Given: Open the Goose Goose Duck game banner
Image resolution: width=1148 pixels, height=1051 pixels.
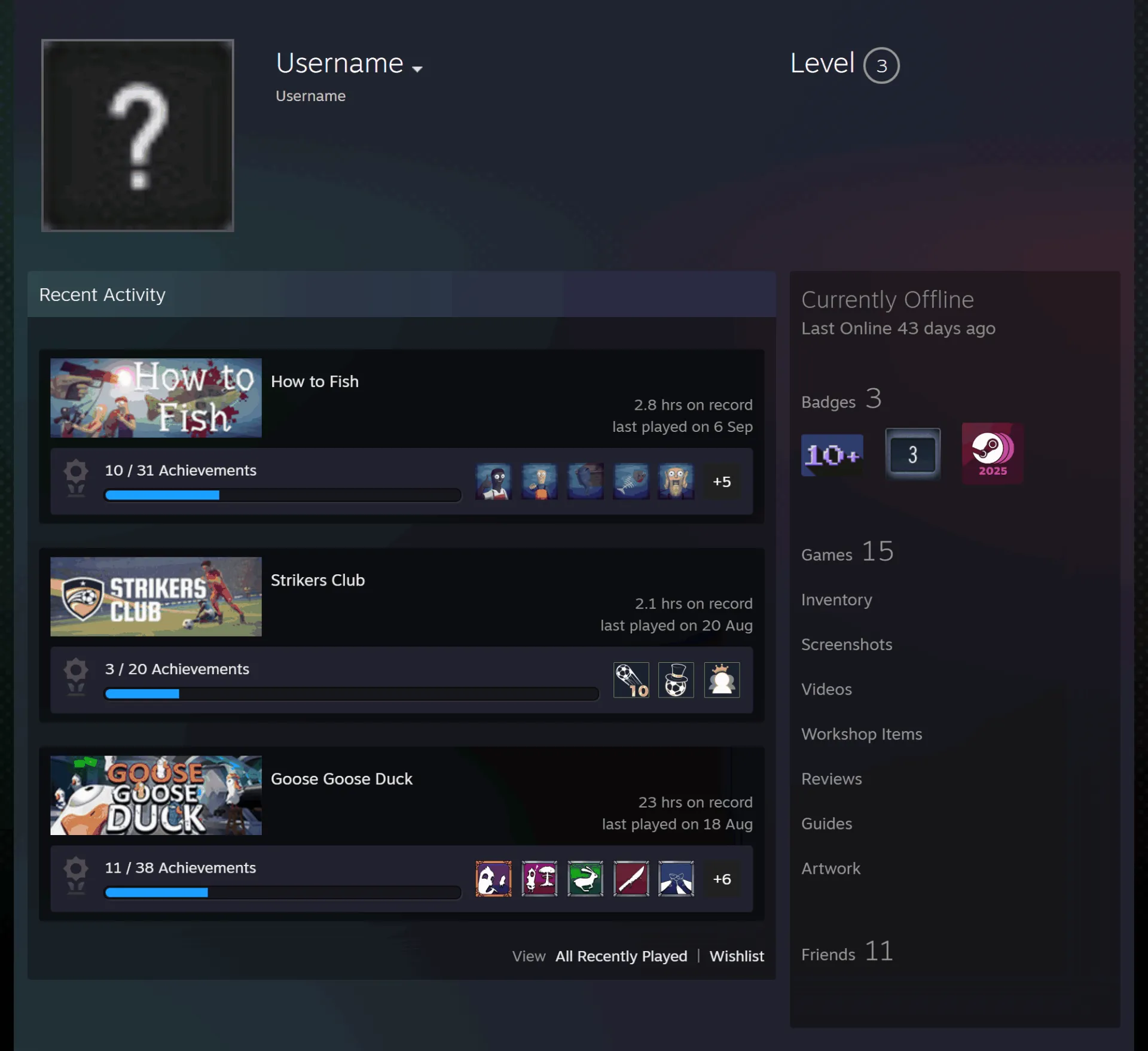Looking at the screenshot, I should (156, 795).
